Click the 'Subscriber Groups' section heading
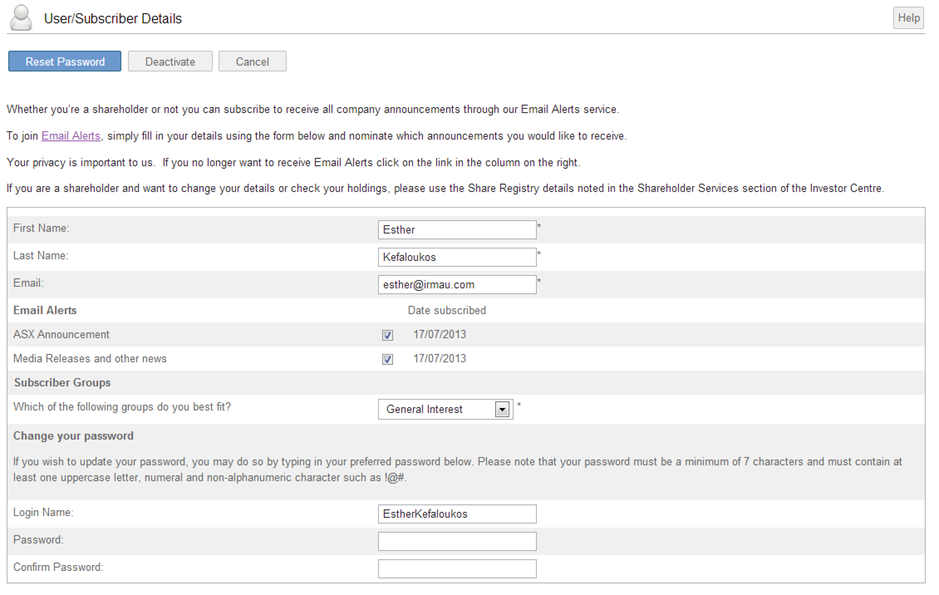Viewport: 939px width, 595px height. (x=62, y=382)
